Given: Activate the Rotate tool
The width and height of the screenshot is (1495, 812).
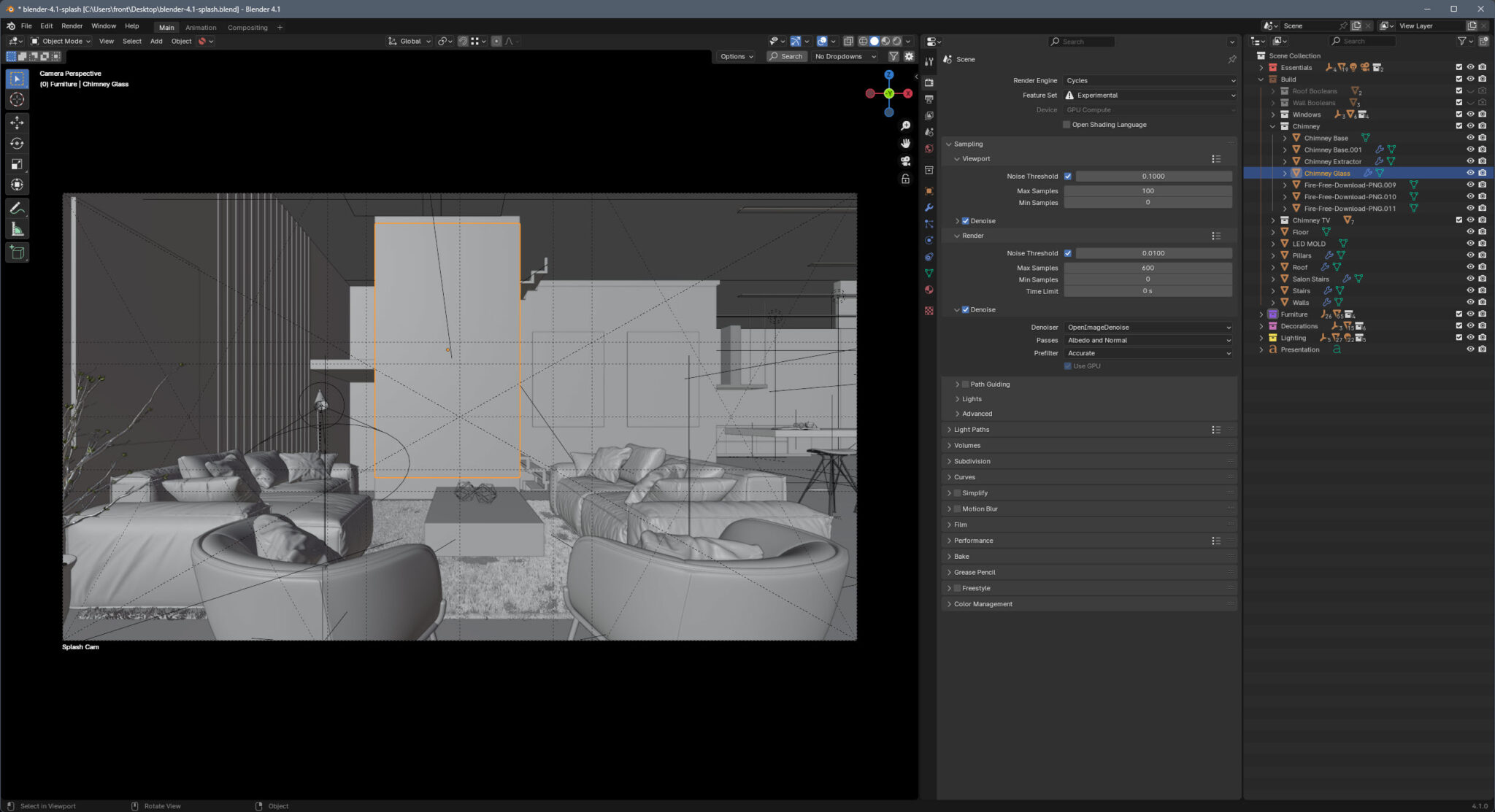Looking at the screenshot, I should pos(18,143).
